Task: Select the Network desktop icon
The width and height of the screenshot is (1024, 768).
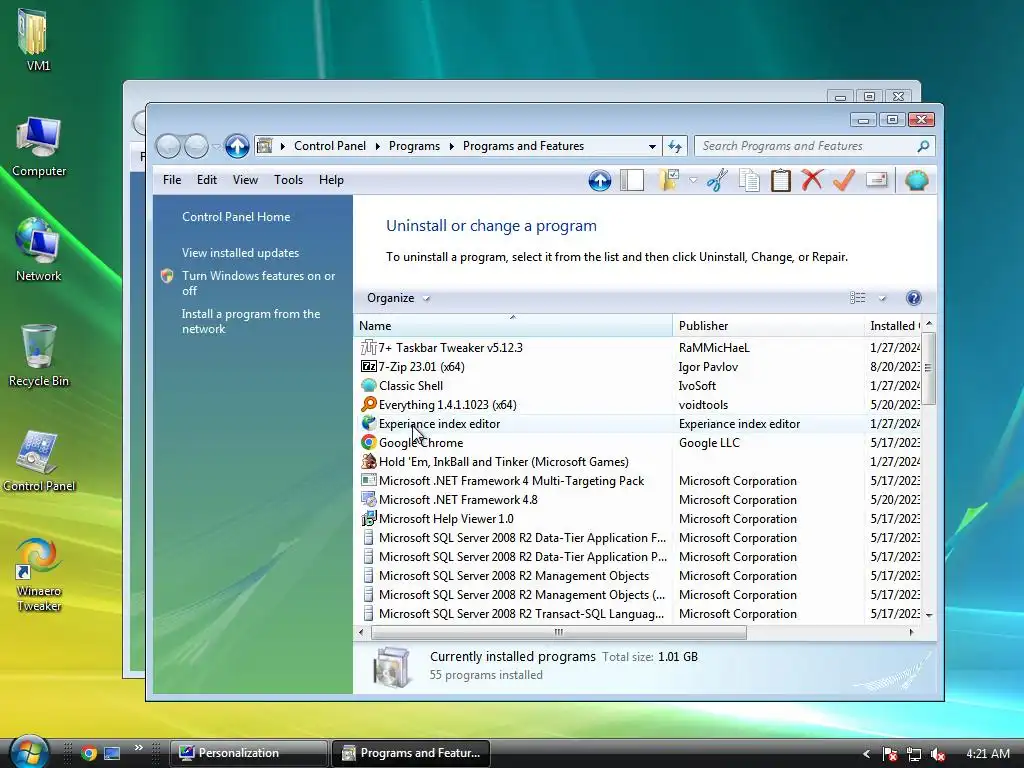Action: (x=39, y=250)
